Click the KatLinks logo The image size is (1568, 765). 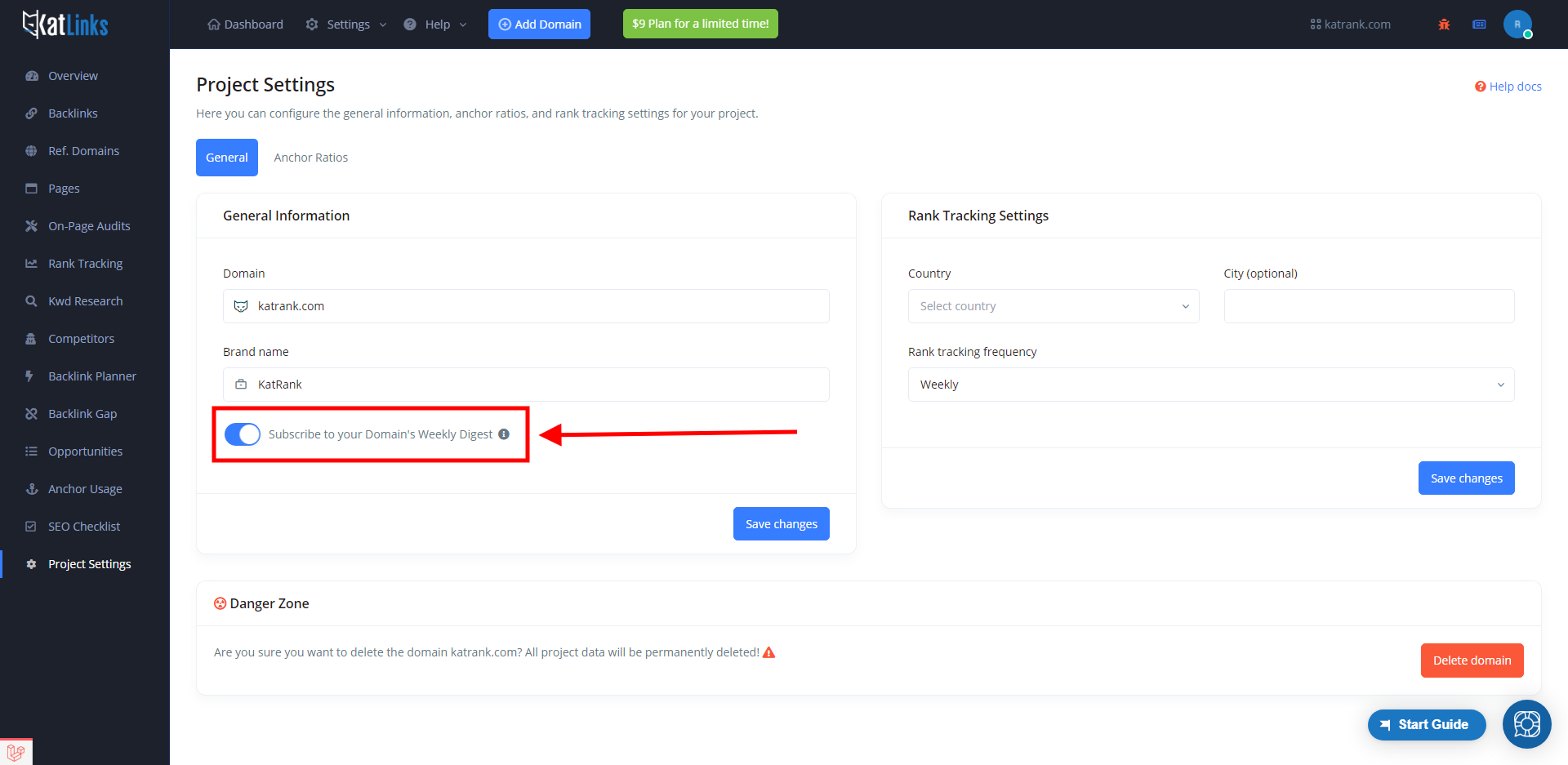[65, 24]
